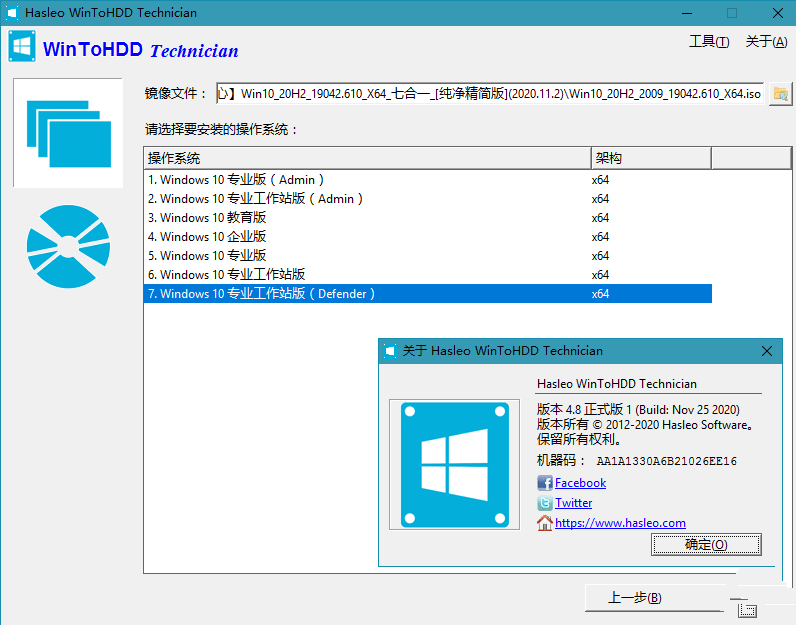Open the 工具 menu
The image size is (796, 625).
point(708,42)
